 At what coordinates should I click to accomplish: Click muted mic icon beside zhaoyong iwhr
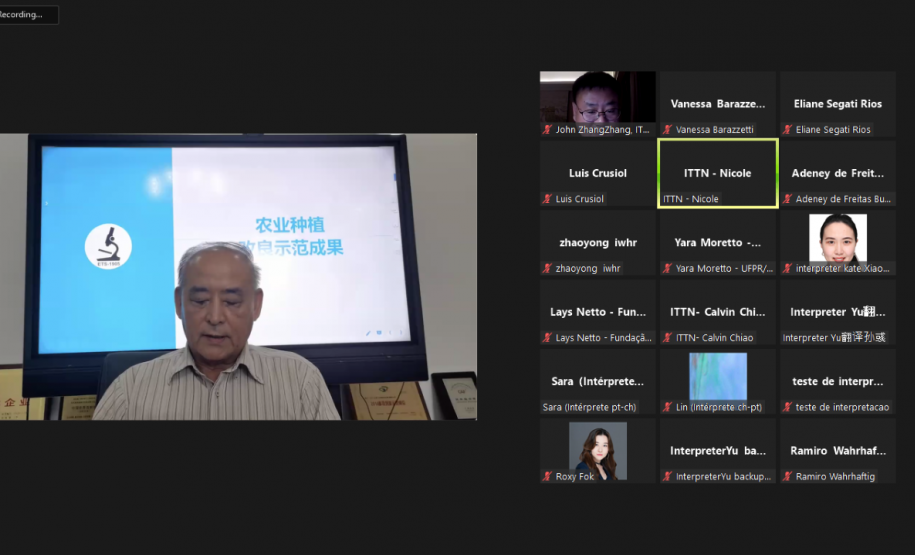click(547, 268)
